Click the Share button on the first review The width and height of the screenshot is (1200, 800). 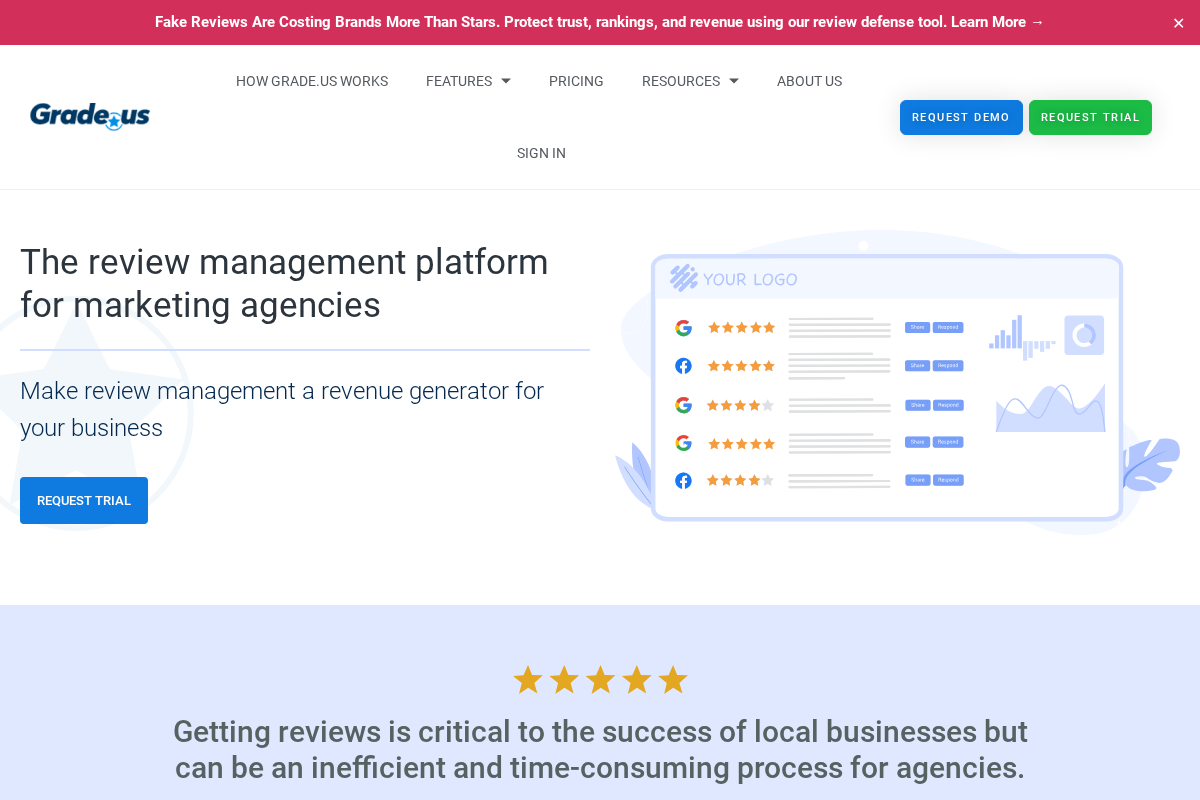(917, 327)
